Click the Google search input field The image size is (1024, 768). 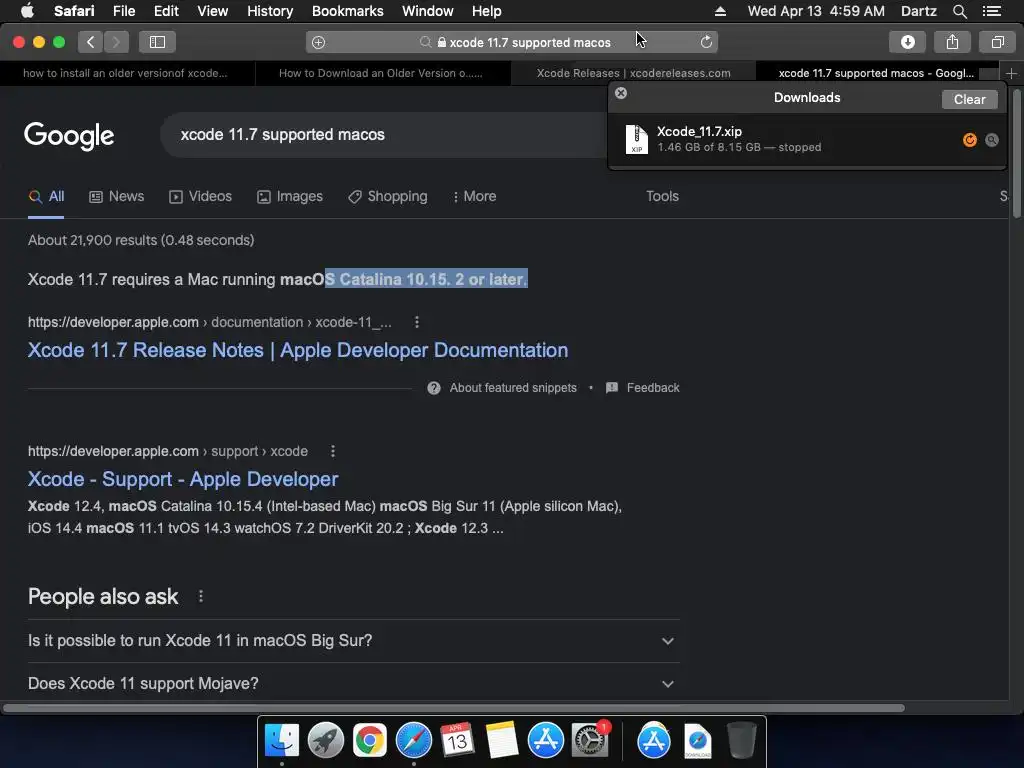click(385, 135)
